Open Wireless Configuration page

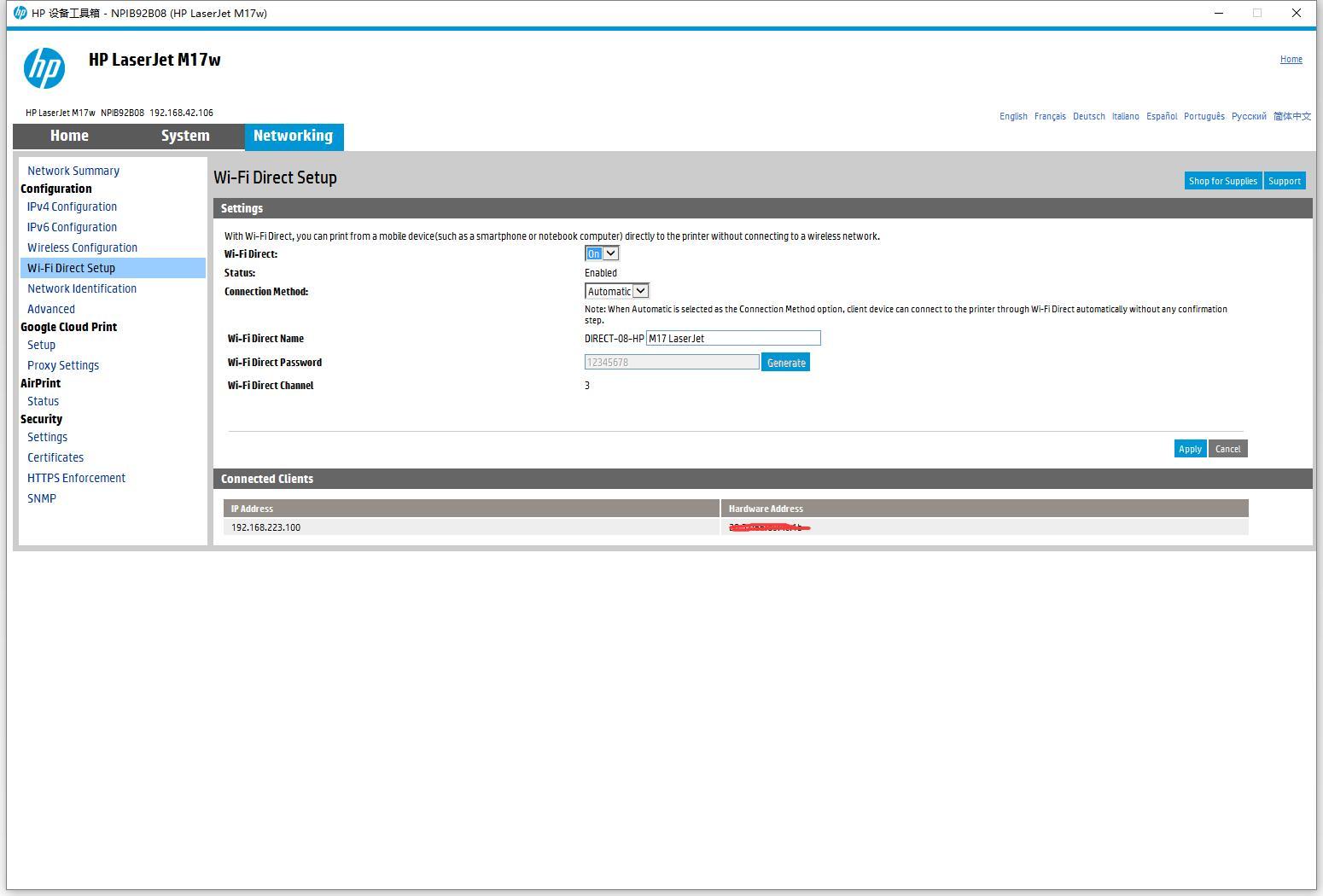pyautogui.click(x=82, y=247)
